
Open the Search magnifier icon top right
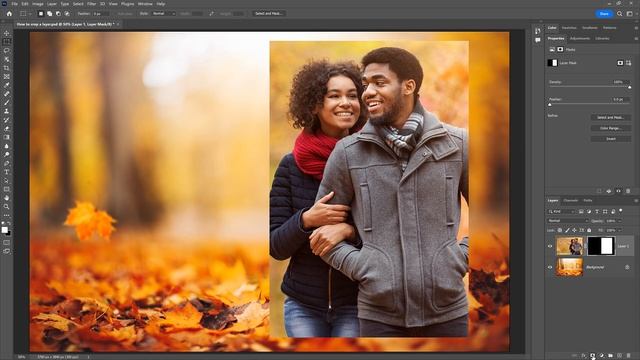(620, 13)
